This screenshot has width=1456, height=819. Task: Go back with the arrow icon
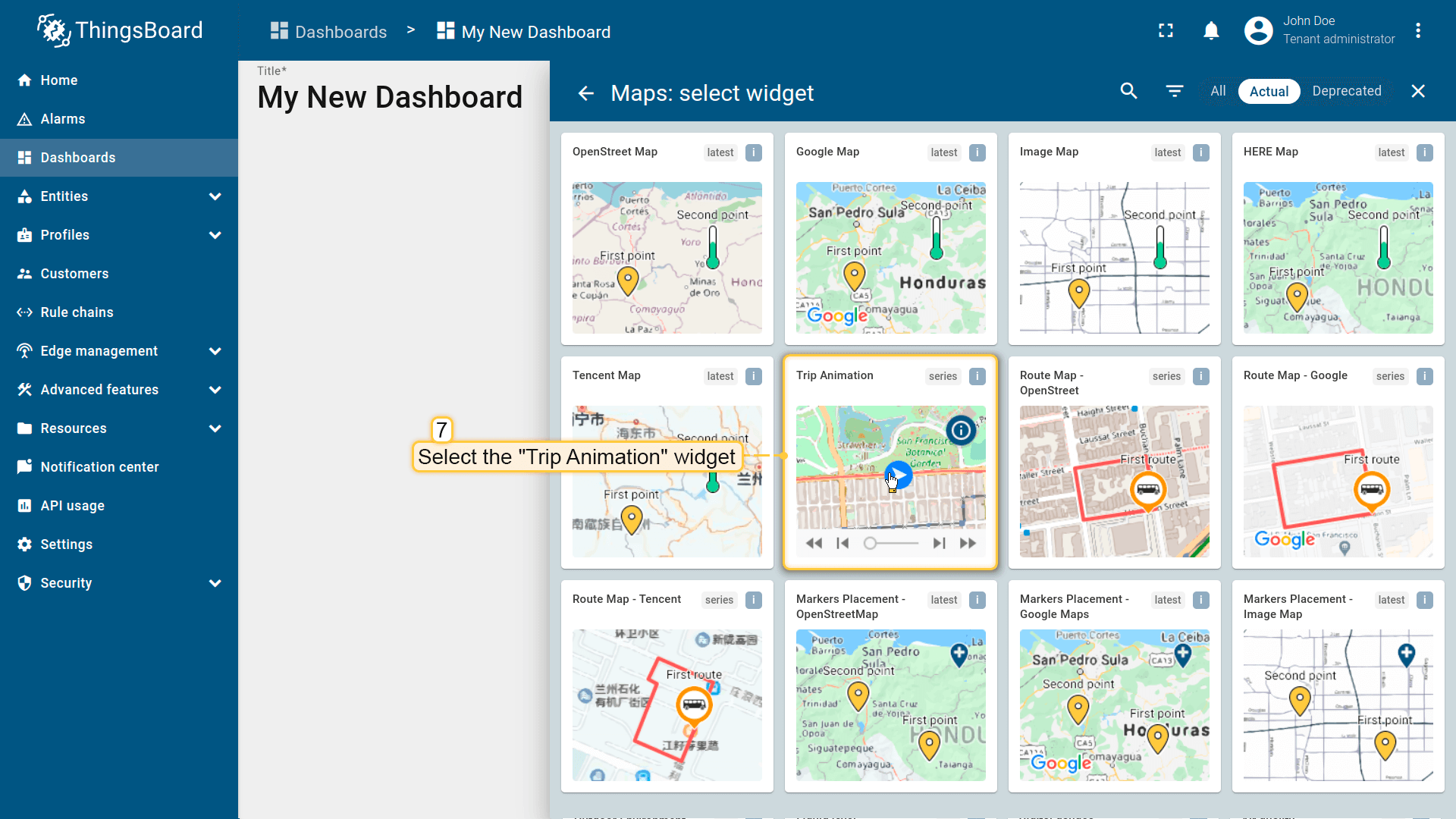coord(585,93)
